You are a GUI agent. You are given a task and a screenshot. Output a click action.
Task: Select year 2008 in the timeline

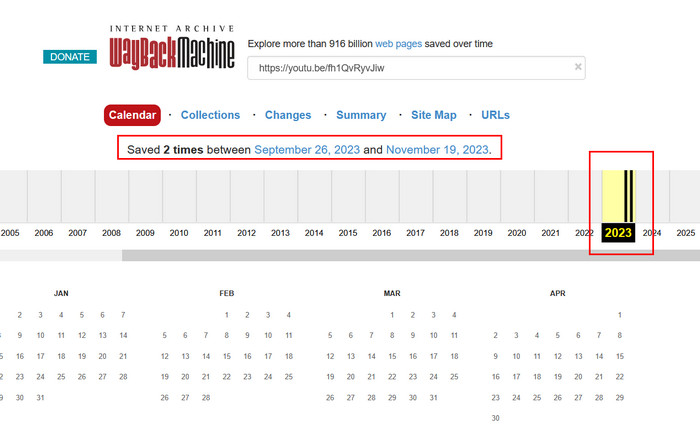tap(111, 233)
